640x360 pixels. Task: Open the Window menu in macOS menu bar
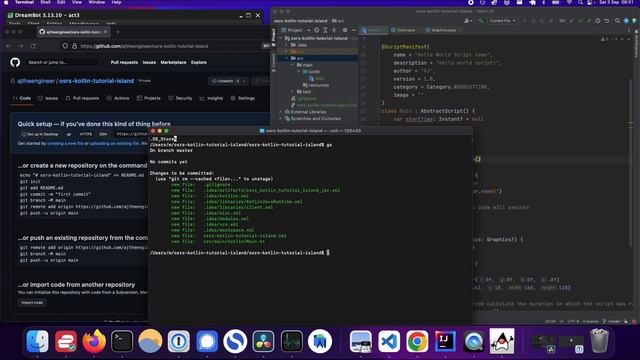[97, 2]
